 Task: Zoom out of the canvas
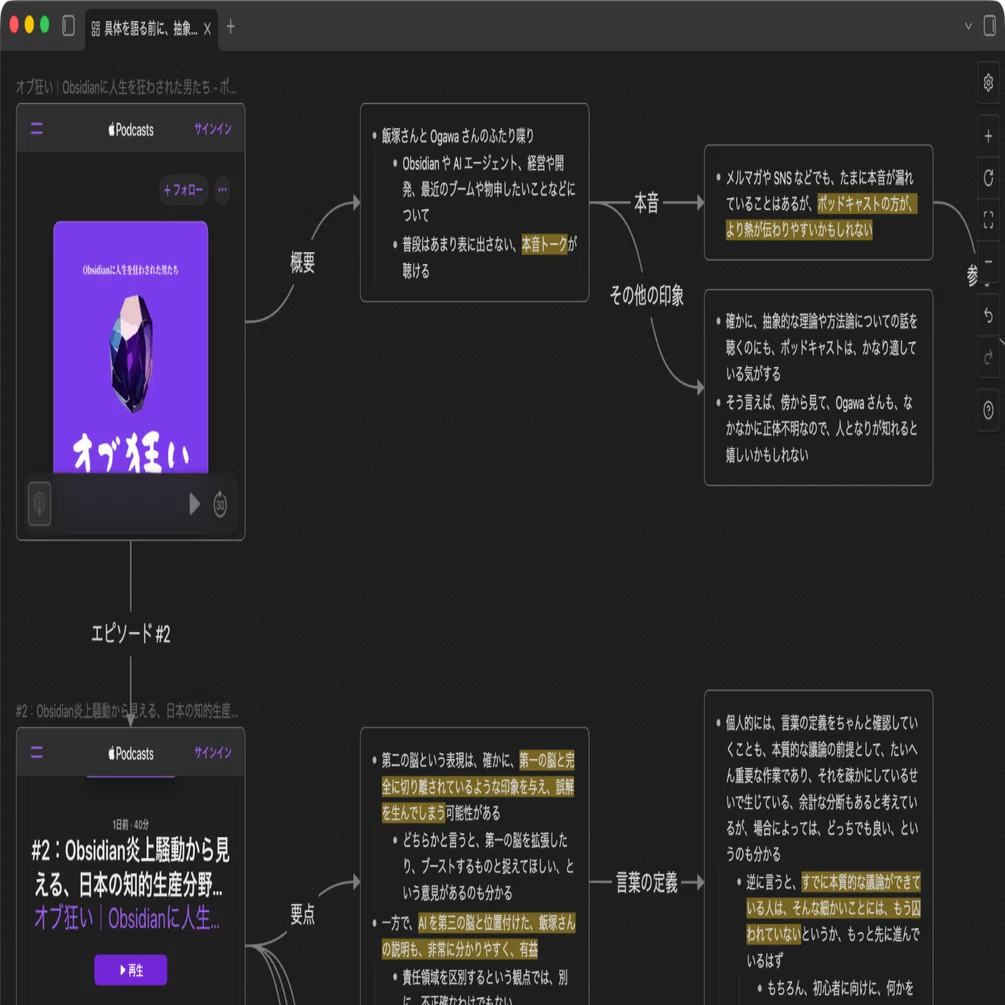click(x=988, y=262)
